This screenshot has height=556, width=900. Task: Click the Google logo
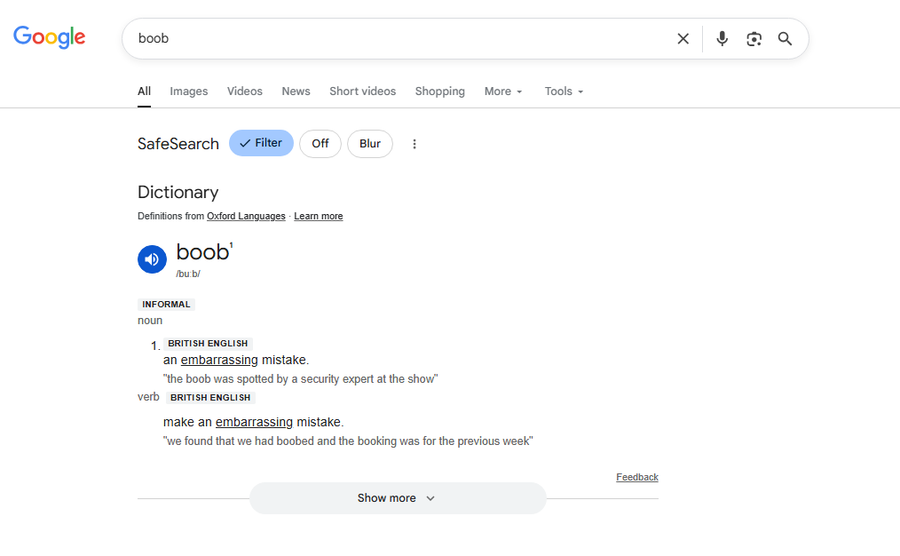point(49,37)
